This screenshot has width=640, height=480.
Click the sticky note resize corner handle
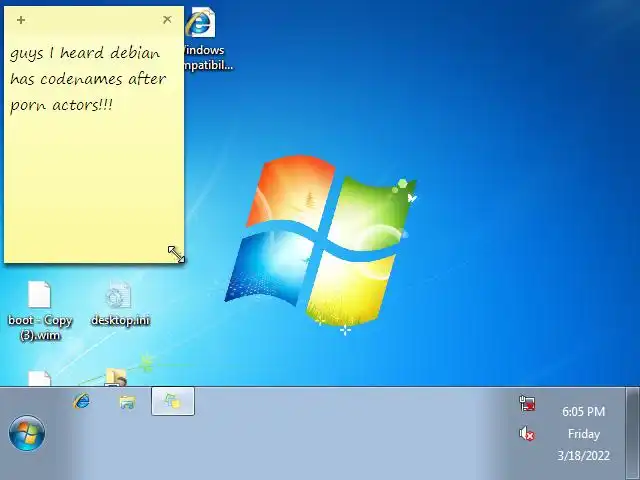point(178,256)
